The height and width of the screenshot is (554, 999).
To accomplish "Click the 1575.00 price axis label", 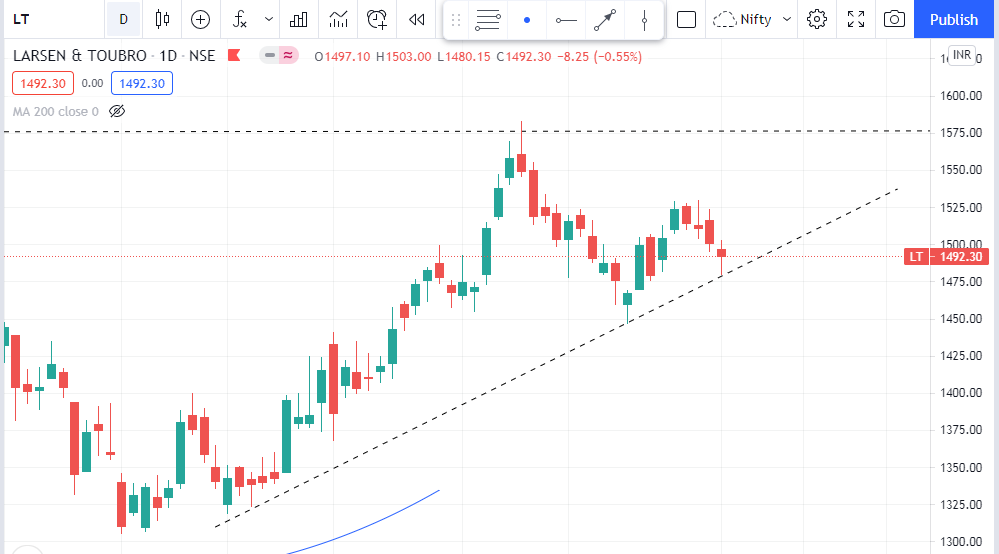I will (x=961, y=132).
